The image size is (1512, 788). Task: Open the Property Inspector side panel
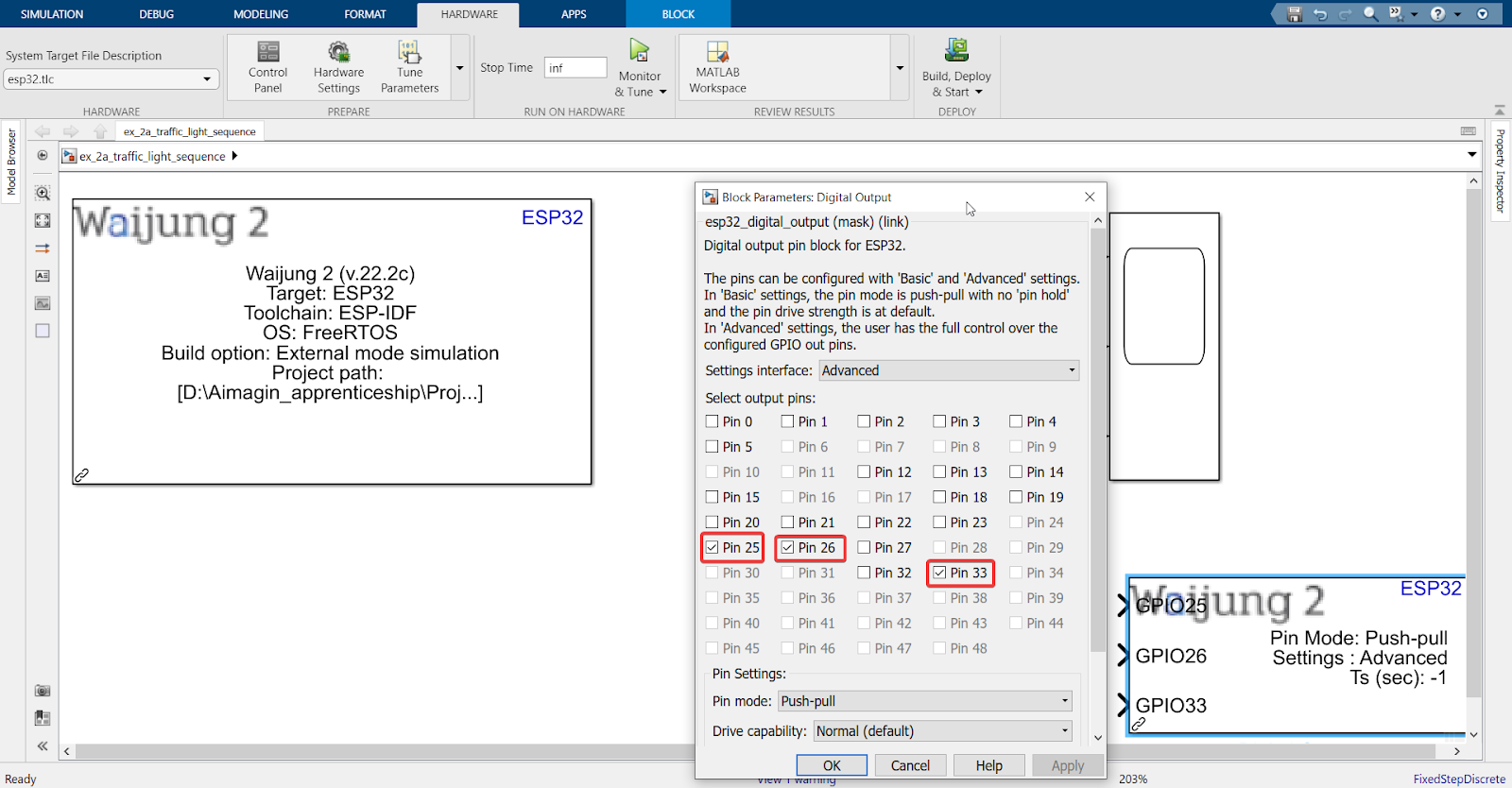click(1500, 171)
